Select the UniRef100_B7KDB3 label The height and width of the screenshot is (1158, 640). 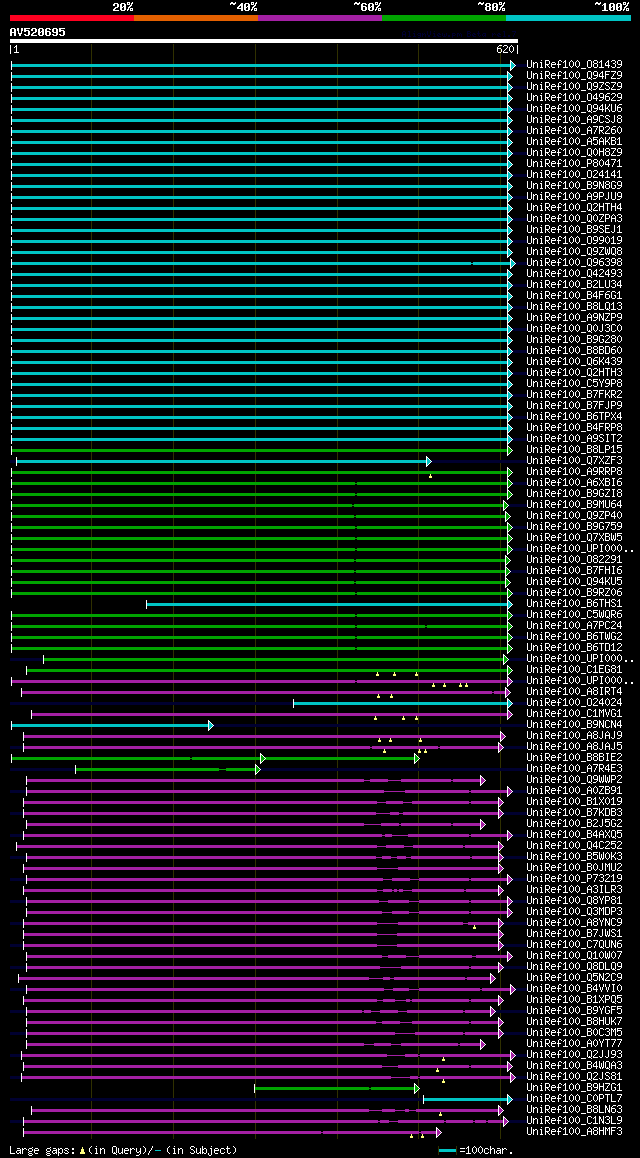tap(574, 813)
